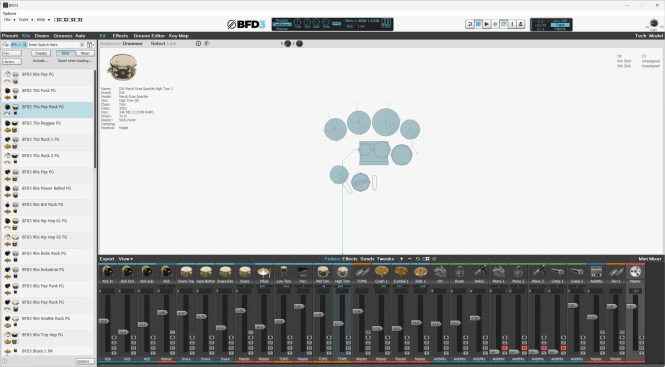665x367 pixels.
Task: Switch to the Grooves browser tab
Action: (62, 36)
